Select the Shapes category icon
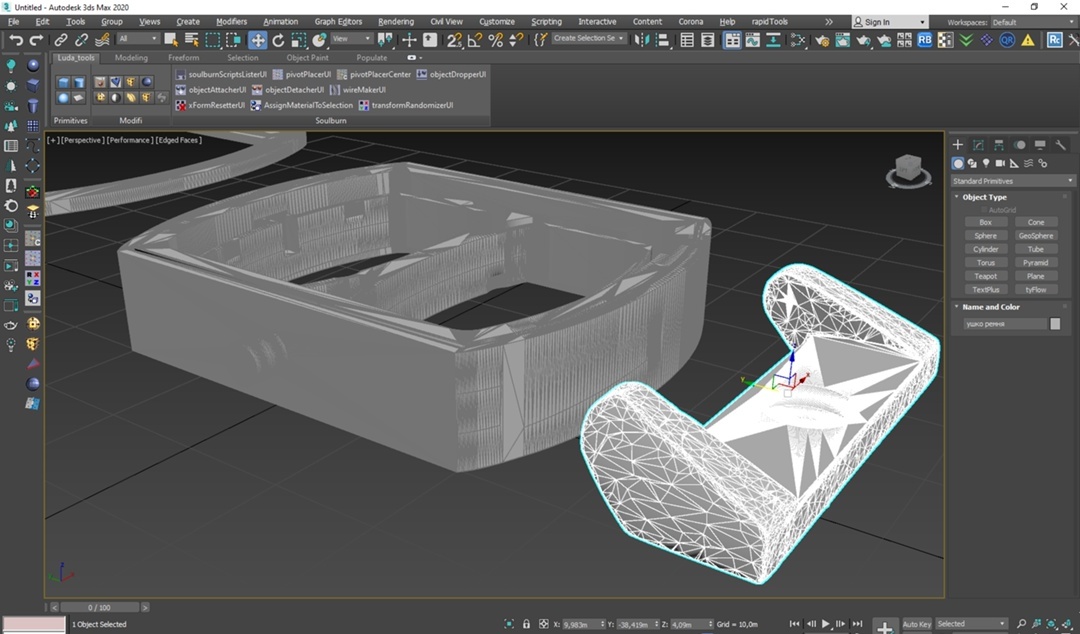The image size is (1080, 634). pyautogui.click(x=972, y=163)
